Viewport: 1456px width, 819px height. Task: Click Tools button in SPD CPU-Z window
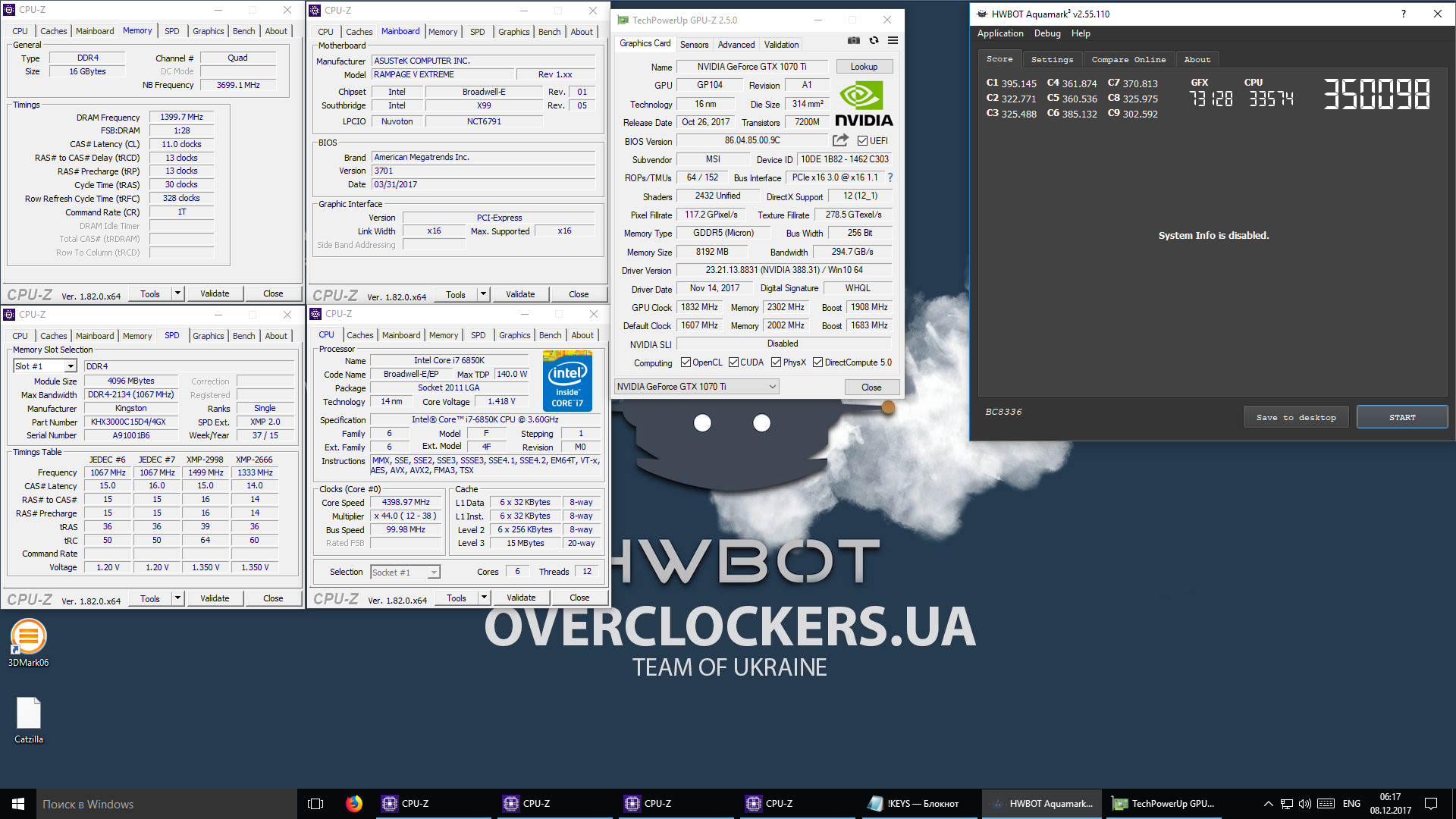[x=150, y=598]
